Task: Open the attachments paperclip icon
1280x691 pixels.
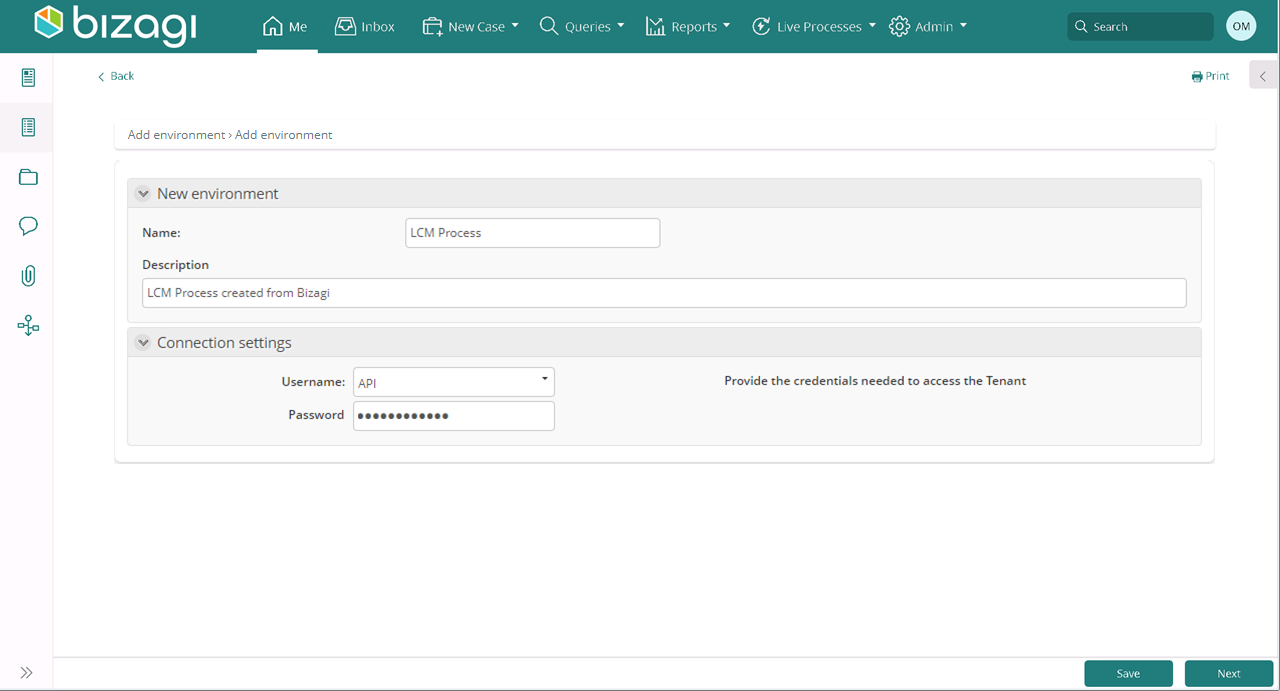Action: 28,276
